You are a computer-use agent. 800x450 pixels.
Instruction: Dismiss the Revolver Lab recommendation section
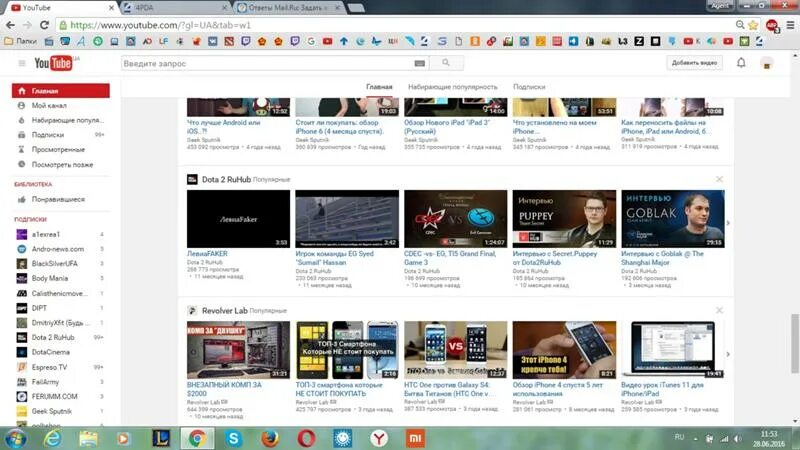[719, 310]
